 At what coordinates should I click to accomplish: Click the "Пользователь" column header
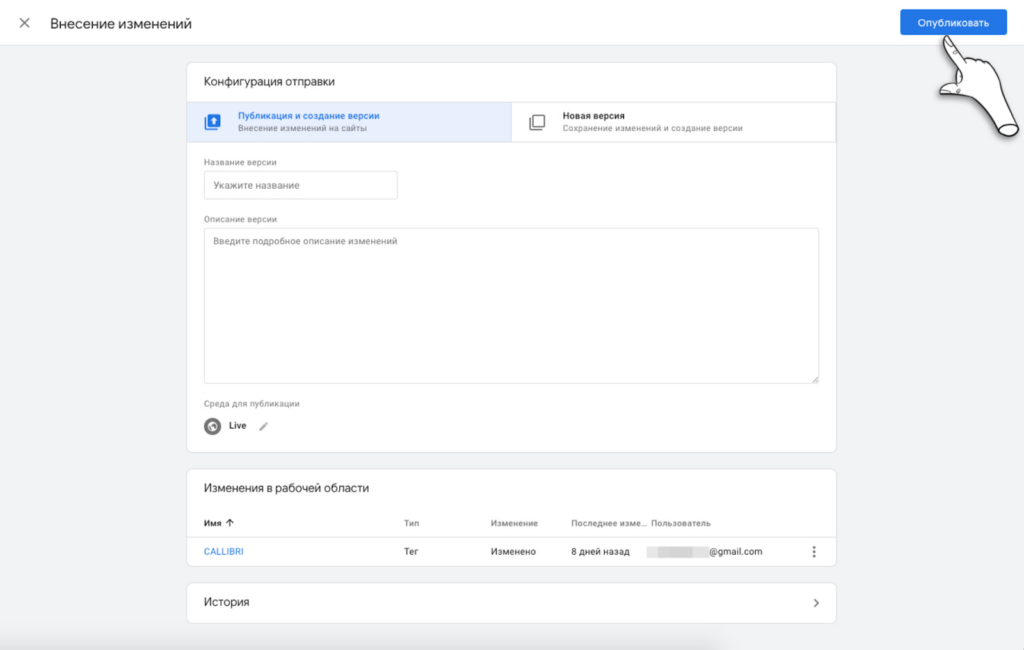[680, 523]
